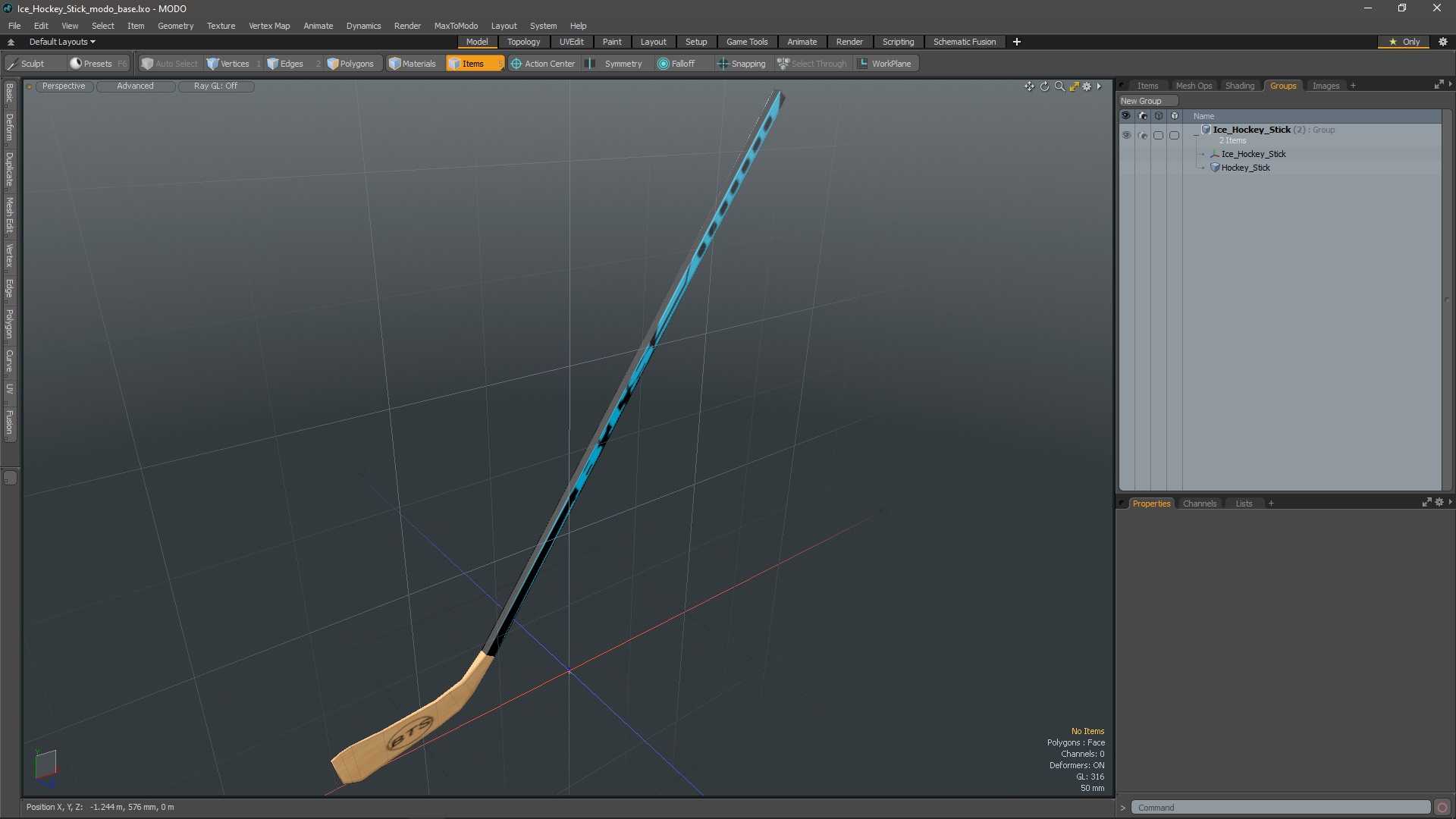Viewport: 1456px width, 819px height.
Task: Switch to the Topology layout tab
Action: click(523, 42)
